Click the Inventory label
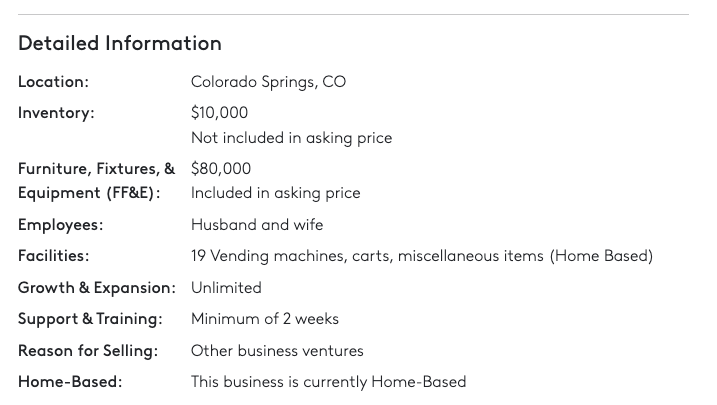717x405 pixels. tap(56, 113)
